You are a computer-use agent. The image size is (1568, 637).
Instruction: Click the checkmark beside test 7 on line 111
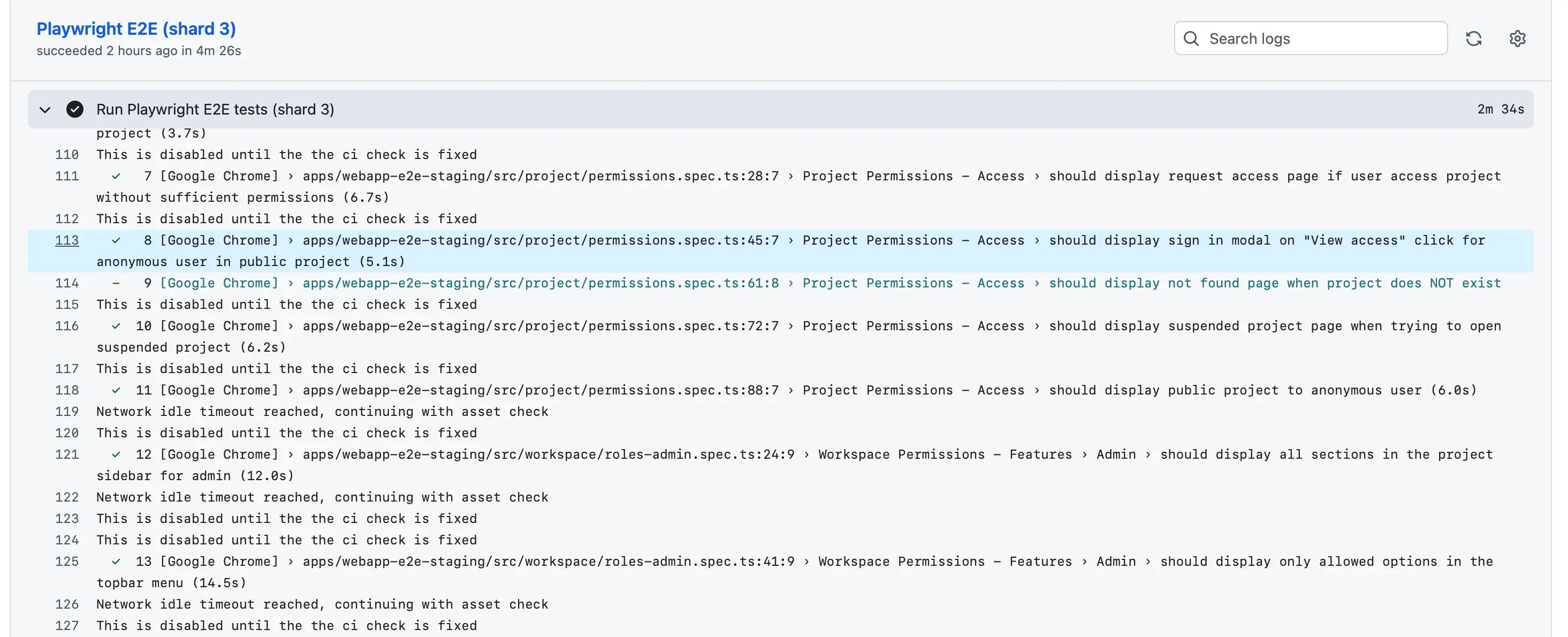click(x=116, y=176)
